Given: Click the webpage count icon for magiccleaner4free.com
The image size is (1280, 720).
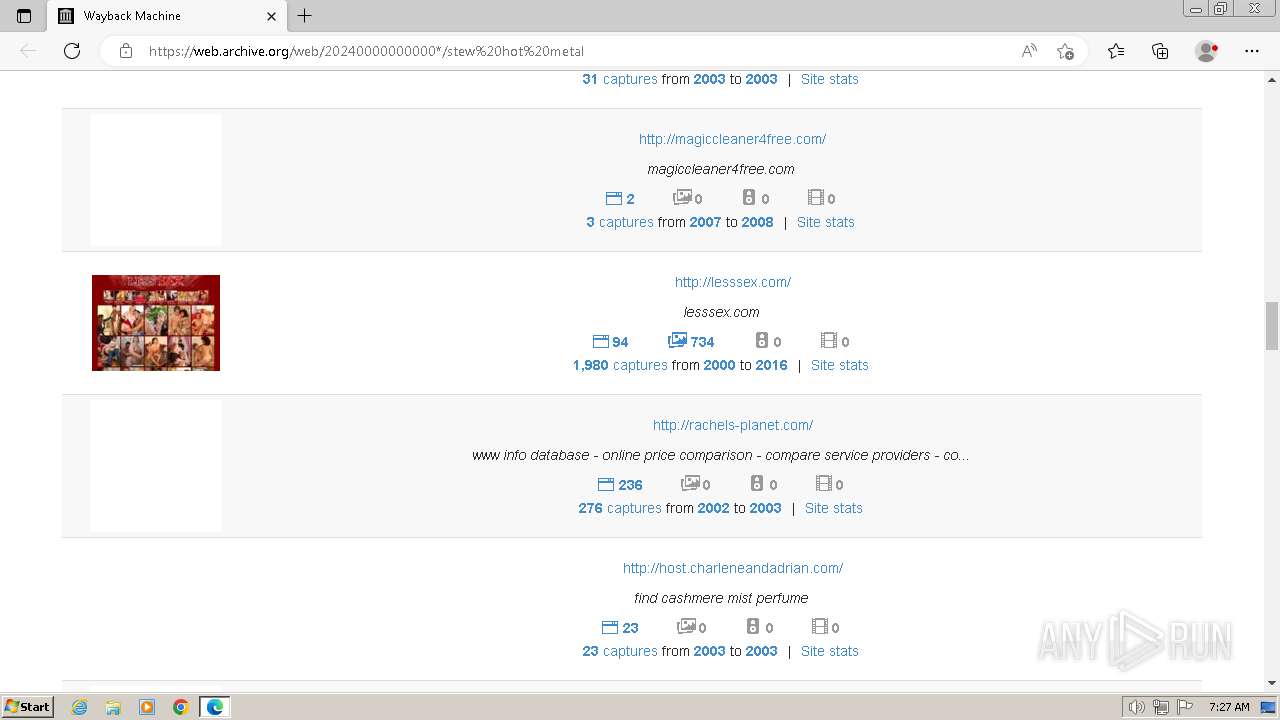Looking at the screenshot, I should [614, 198].
